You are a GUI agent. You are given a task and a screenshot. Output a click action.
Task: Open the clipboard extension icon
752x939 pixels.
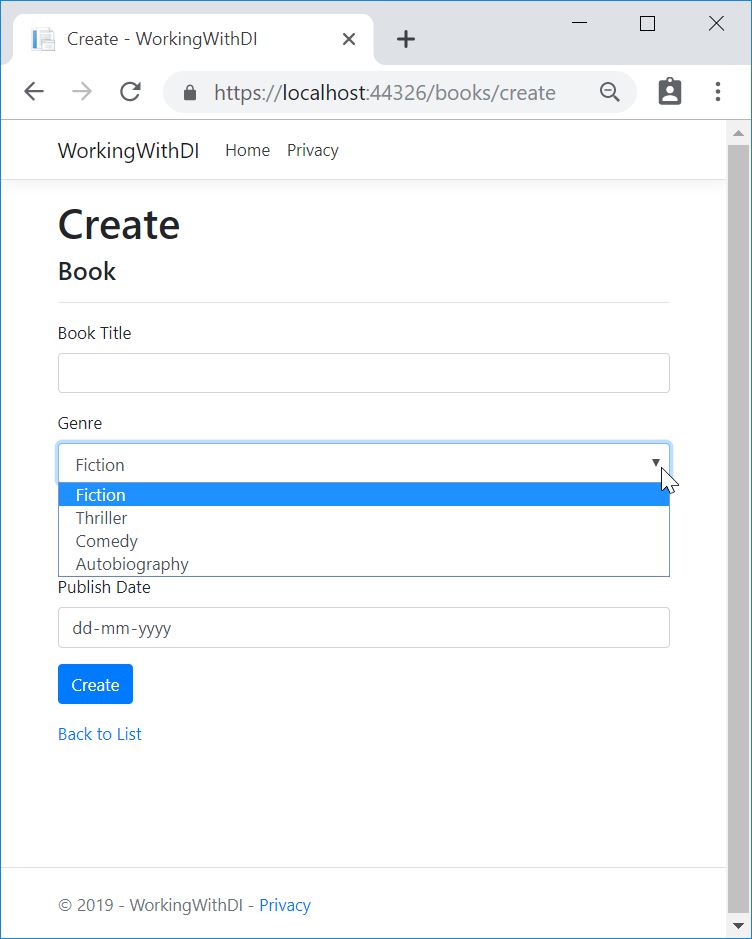pyautogui.click(x=669, y=92)
